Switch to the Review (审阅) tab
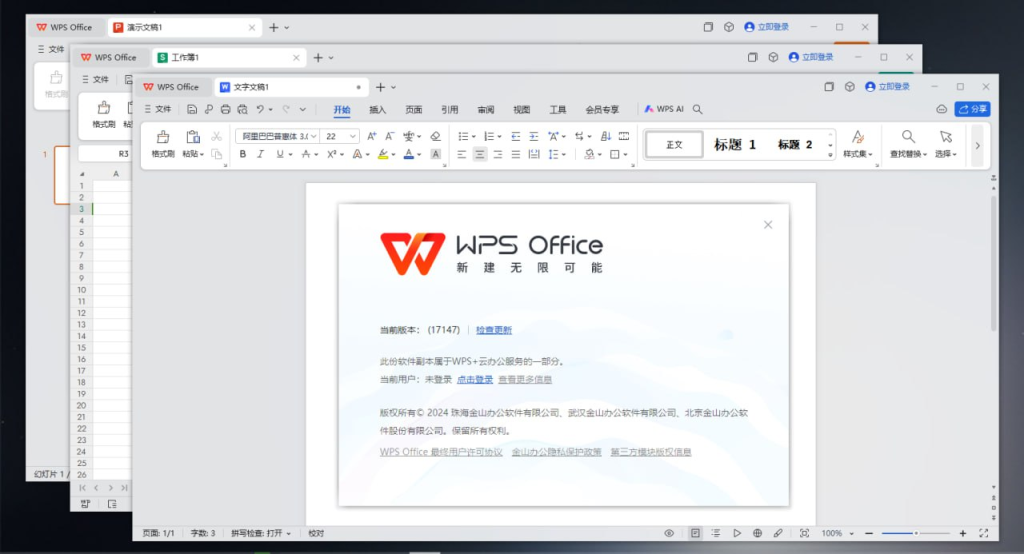Screen dimensions: 1024x554 pos(485,110)
